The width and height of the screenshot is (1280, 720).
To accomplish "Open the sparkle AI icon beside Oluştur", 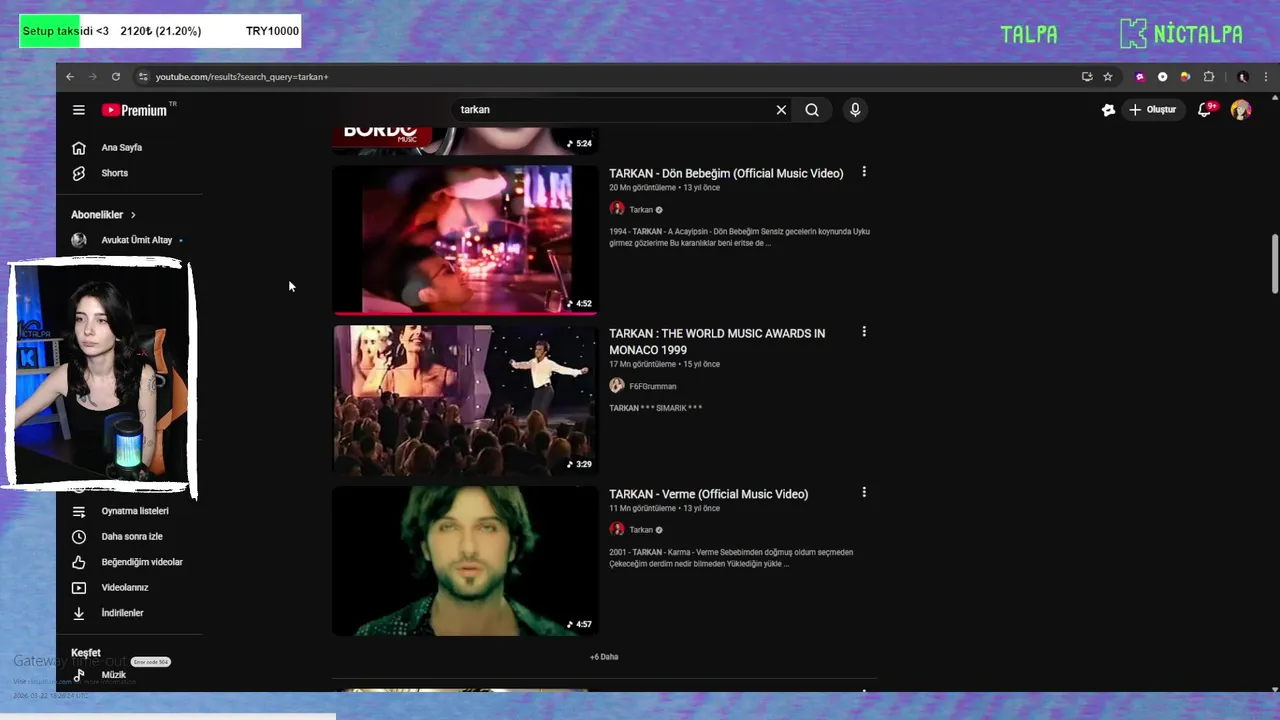I will tap(1108, 110).
